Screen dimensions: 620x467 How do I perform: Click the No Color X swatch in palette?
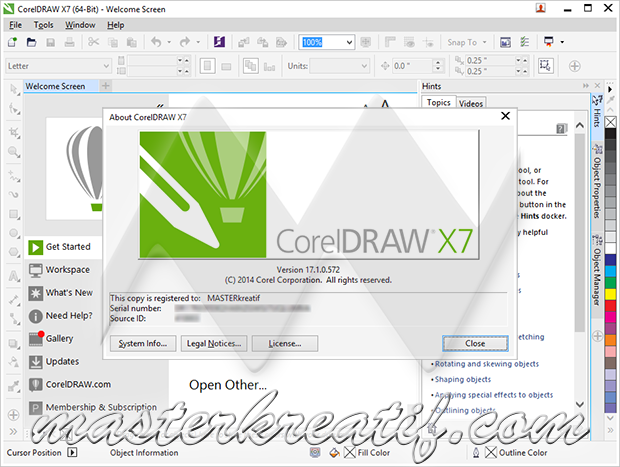click(611, 122)
